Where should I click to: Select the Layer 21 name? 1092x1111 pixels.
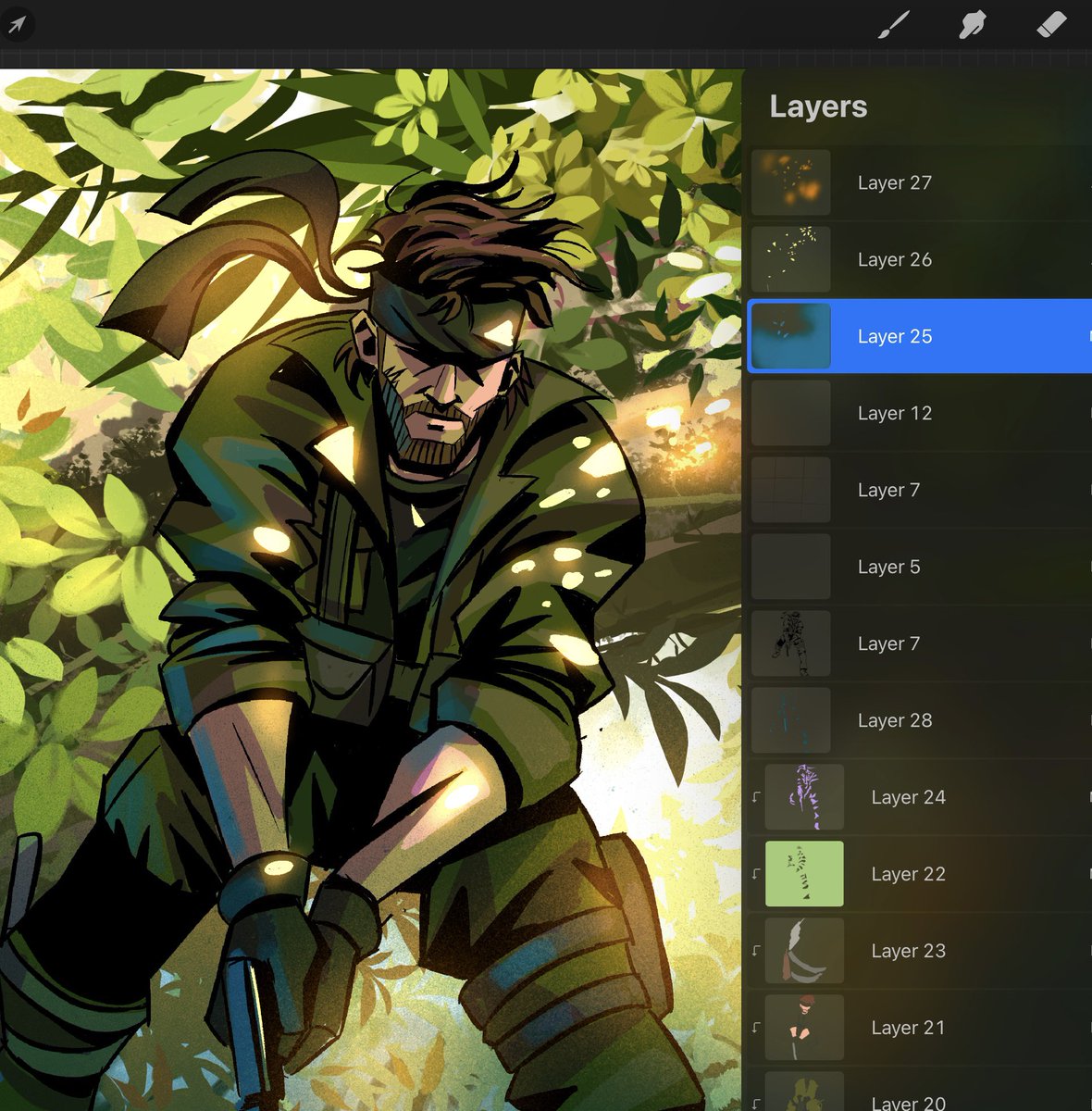(x=909, y=1028)
